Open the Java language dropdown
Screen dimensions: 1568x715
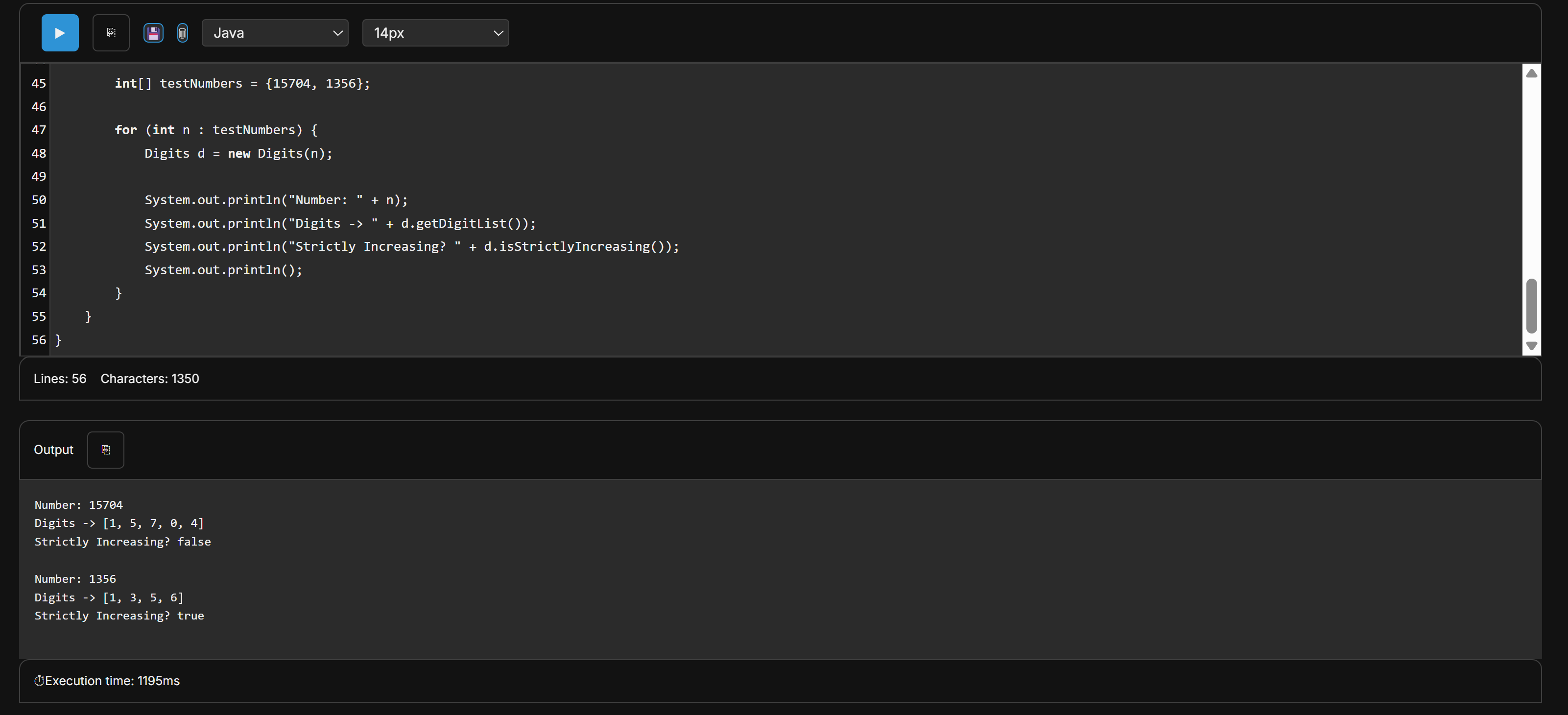coord(275,33)
